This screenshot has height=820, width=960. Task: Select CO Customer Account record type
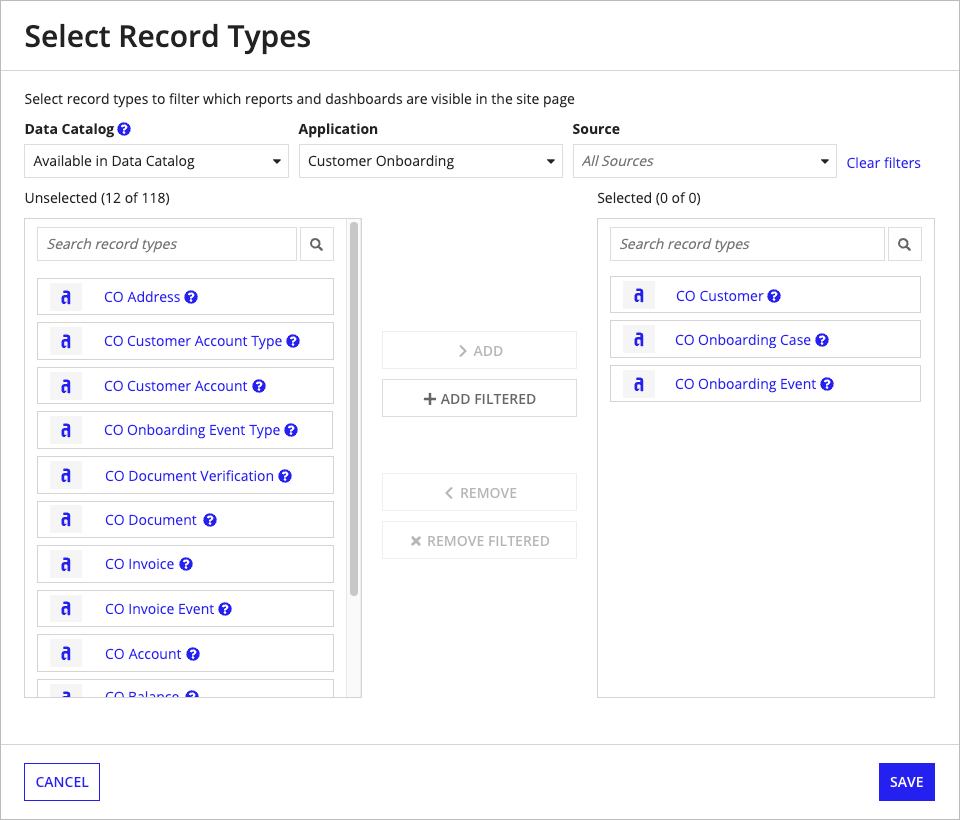coord(186,386)
